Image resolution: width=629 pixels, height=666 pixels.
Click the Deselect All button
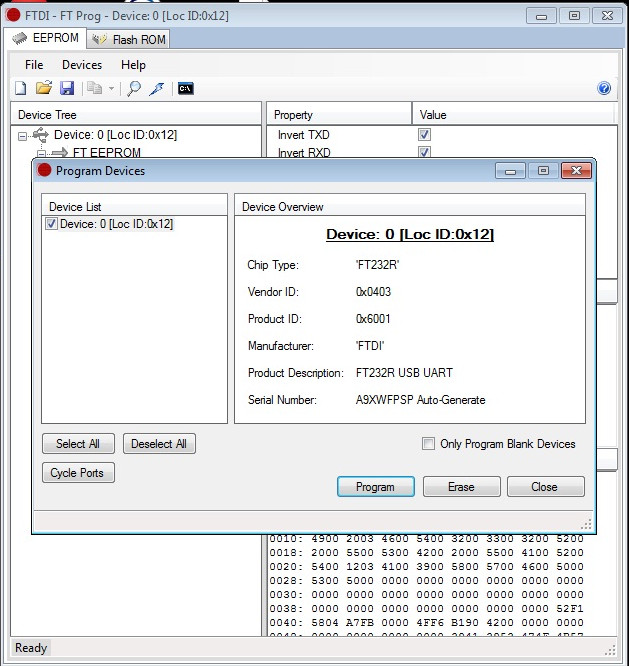[159, 444]
